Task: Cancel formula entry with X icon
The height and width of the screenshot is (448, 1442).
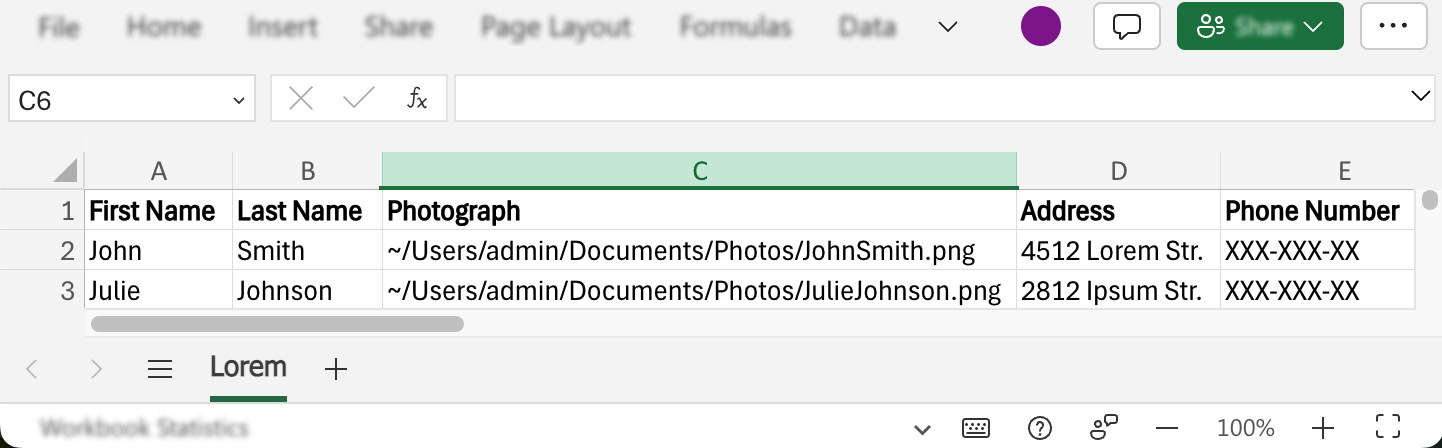Action: 301,98
